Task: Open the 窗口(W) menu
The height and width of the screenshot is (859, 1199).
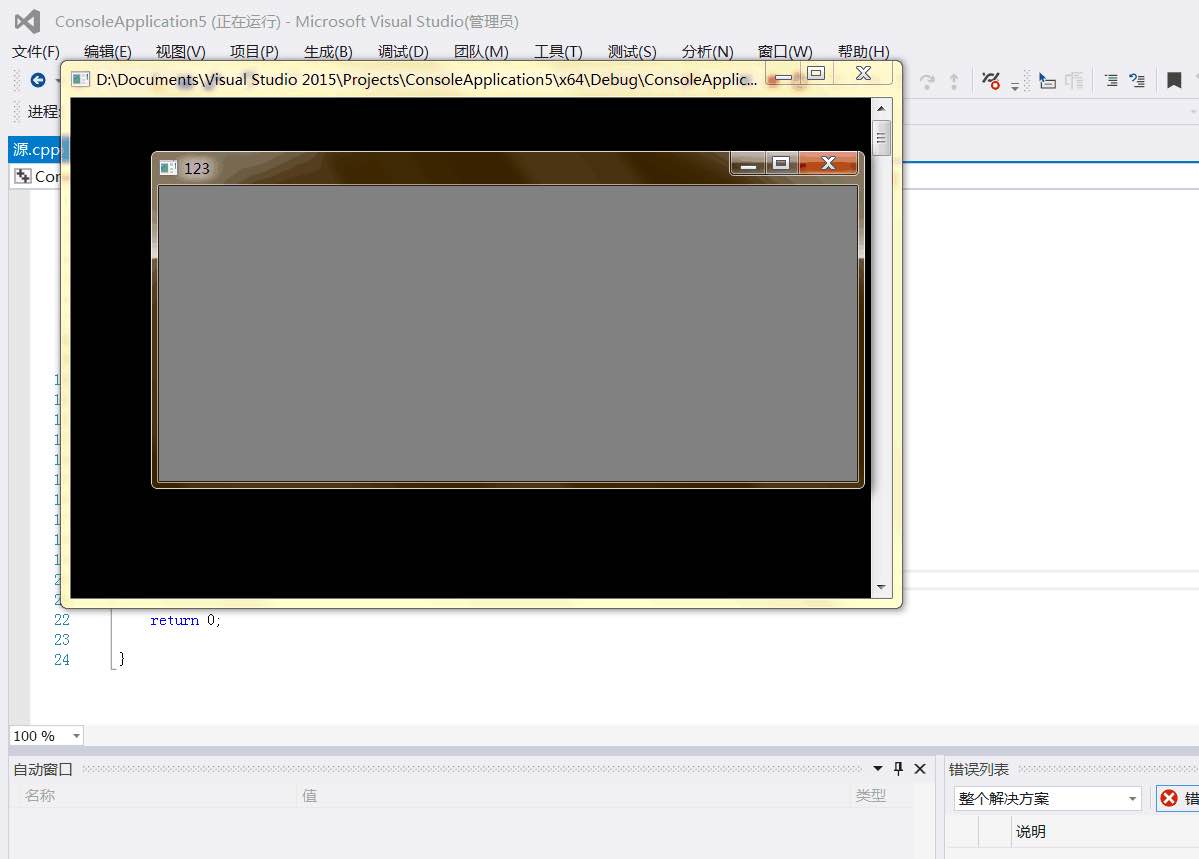Action: click(x=785, y=51)
